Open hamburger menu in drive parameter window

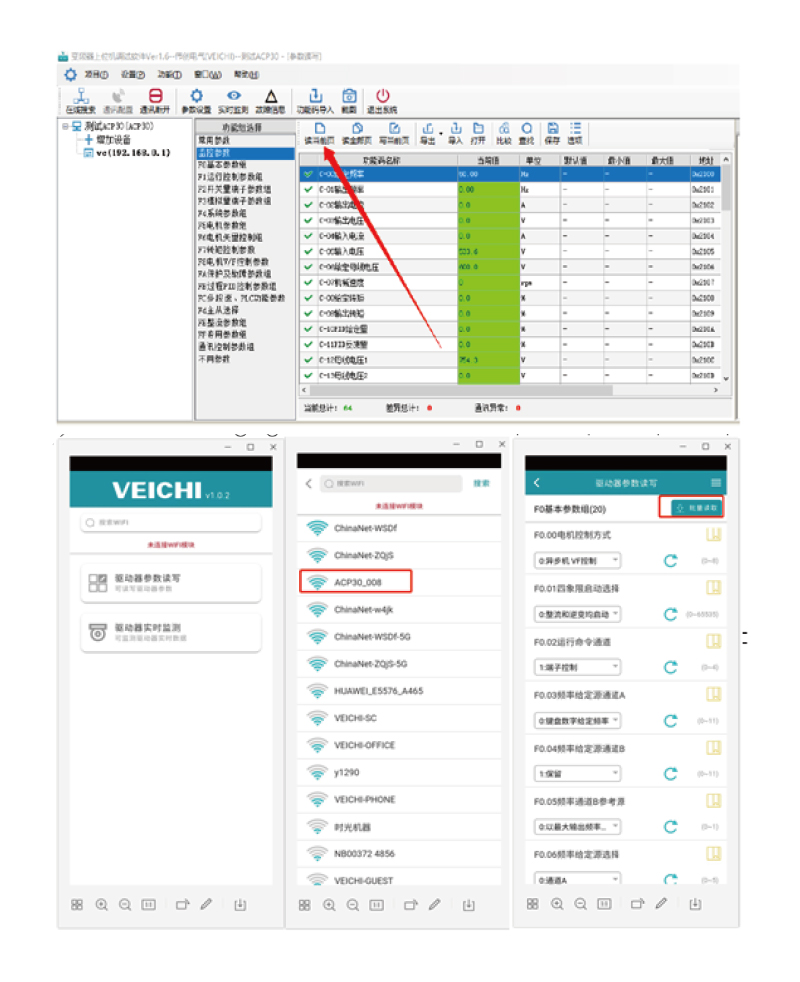coord(715,483)
